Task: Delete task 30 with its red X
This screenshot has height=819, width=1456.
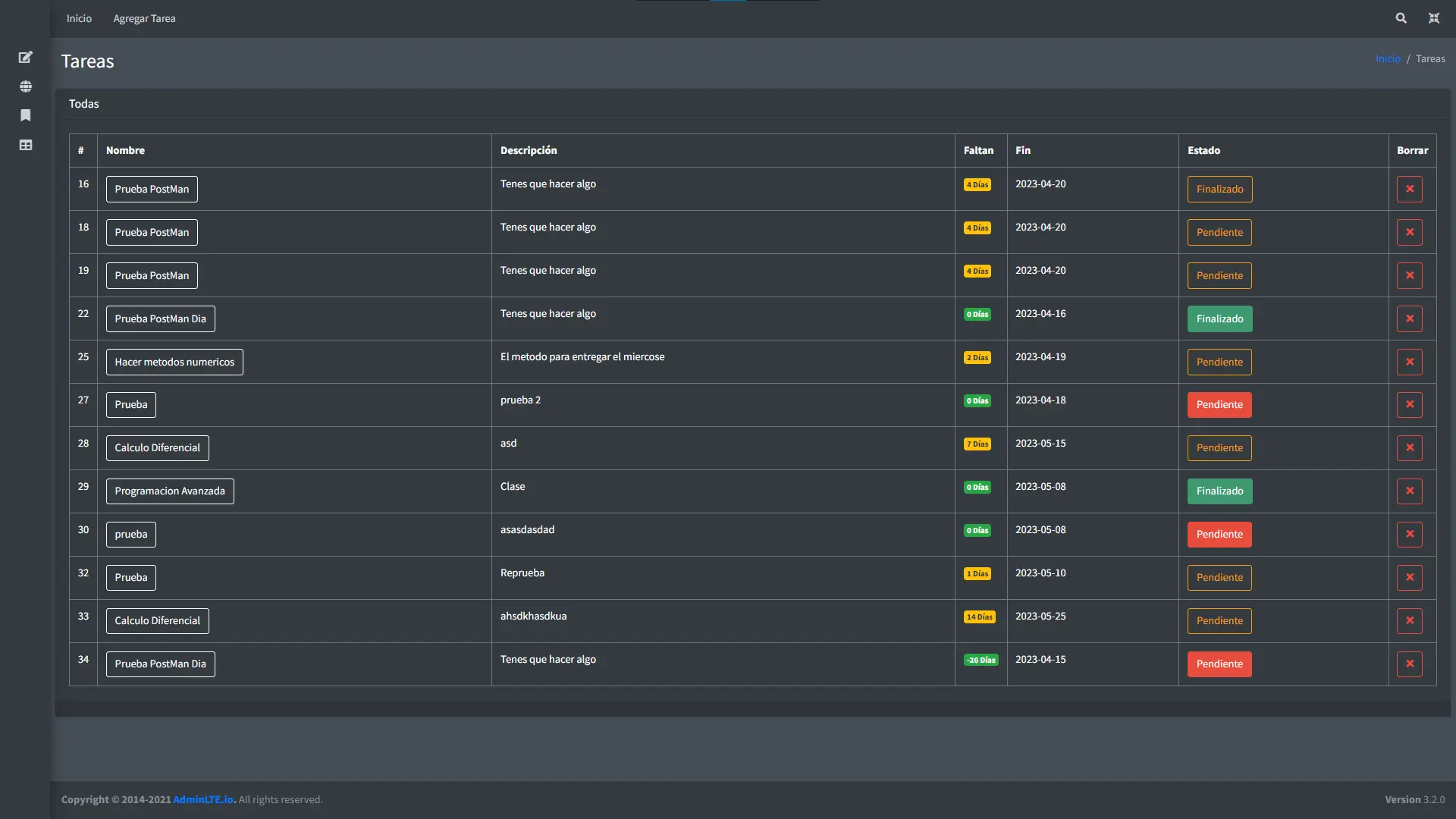Action: point(1410,534)
